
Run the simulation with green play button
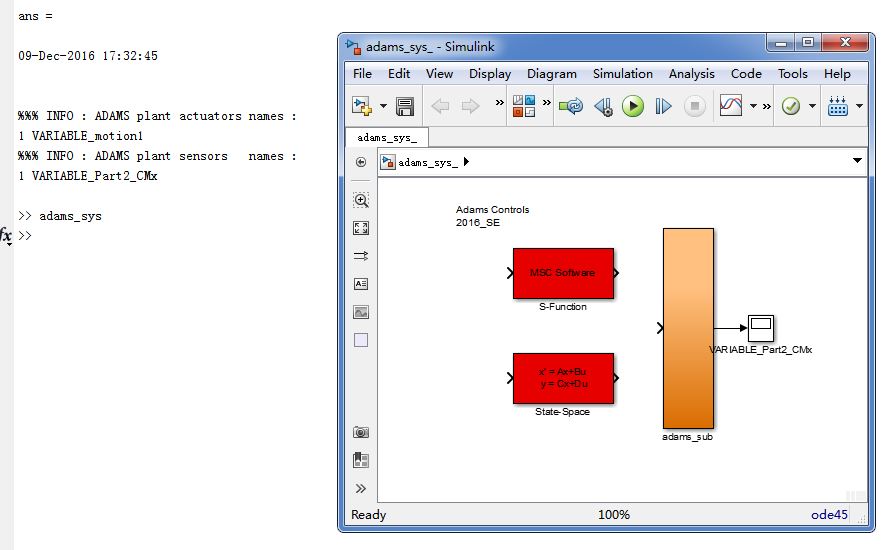tap(633, 106)
